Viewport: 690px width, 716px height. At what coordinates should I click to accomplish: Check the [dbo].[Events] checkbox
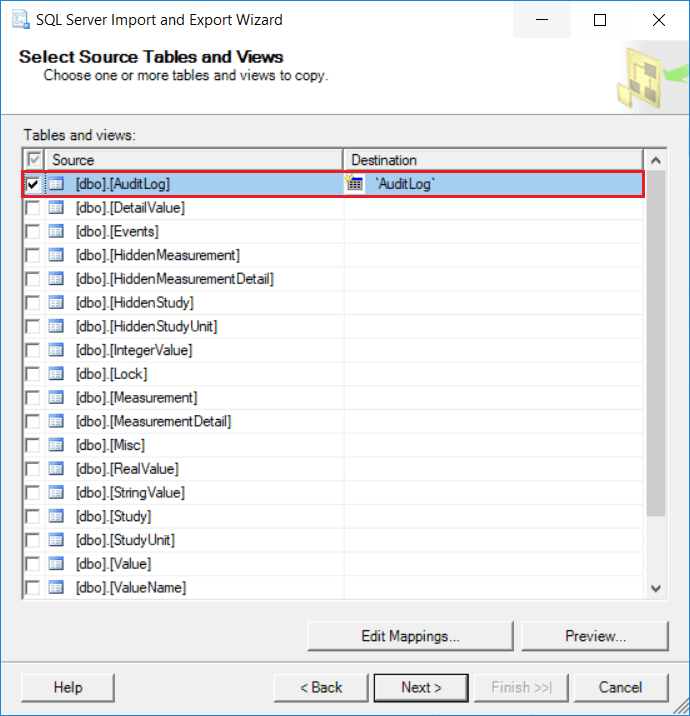pyautogui.click(x=33, y=232)
